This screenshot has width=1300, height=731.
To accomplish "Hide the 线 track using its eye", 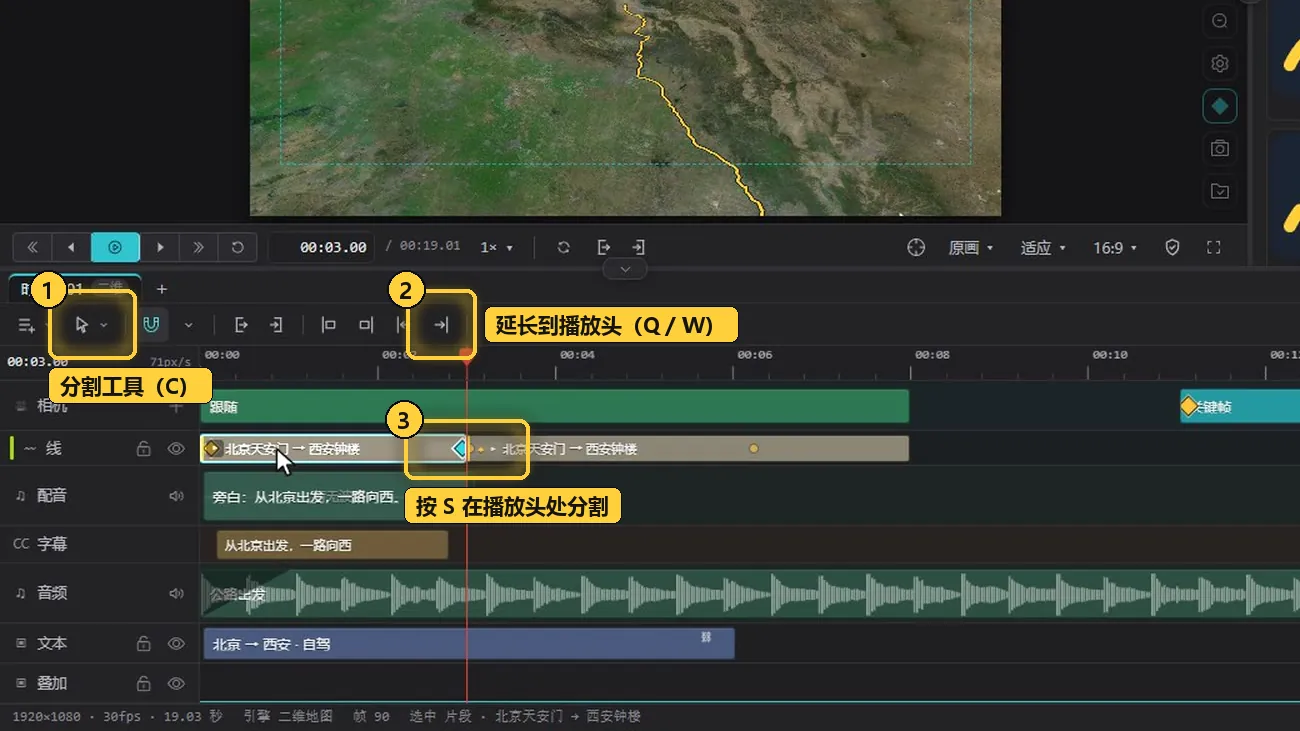I will [176, 449].
